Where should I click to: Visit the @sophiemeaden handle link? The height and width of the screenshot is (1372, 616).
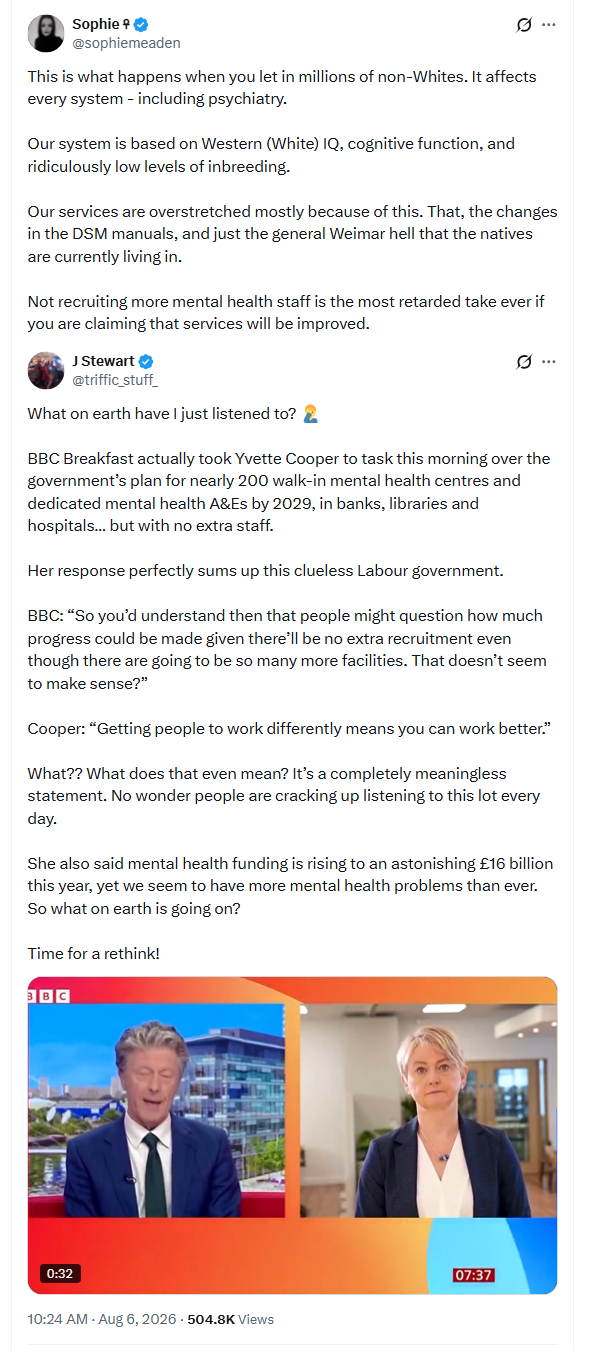click(x=126, y=43)
